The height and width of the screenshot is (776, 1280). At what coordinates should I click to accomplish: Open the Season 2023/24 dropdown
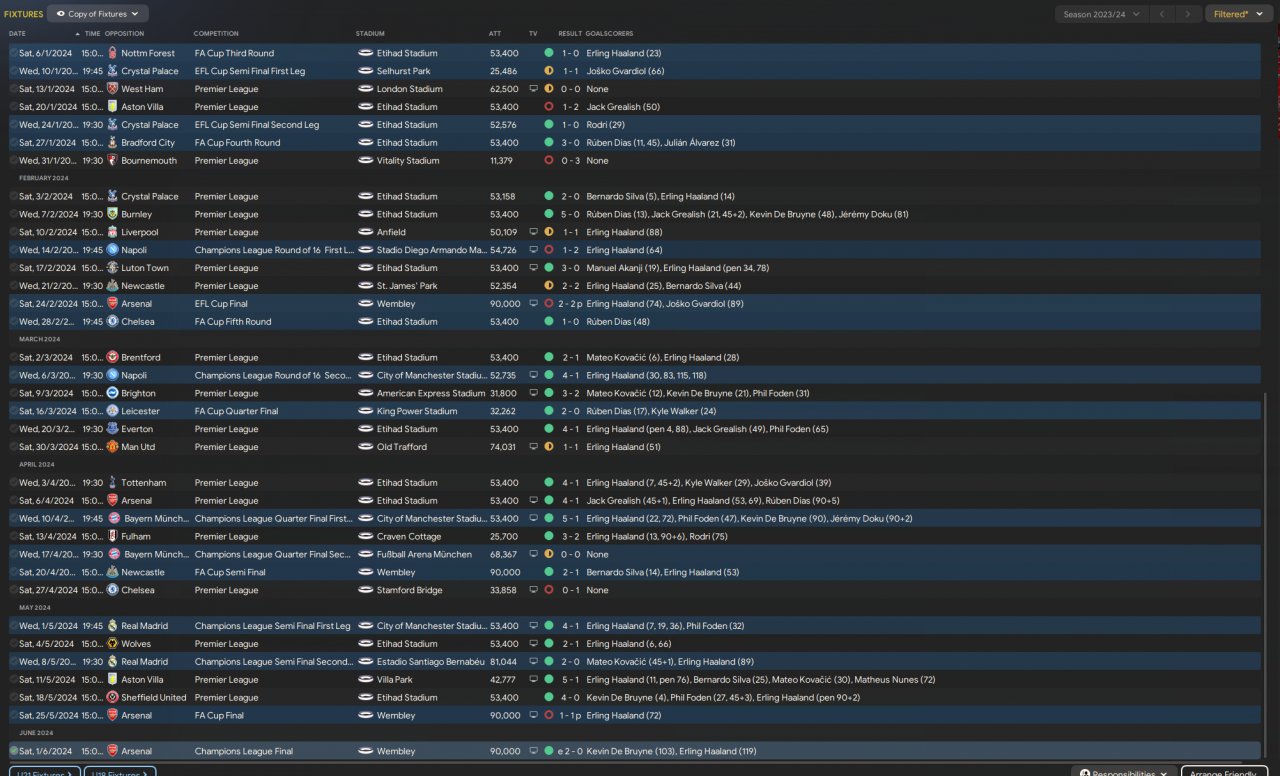1100,14
